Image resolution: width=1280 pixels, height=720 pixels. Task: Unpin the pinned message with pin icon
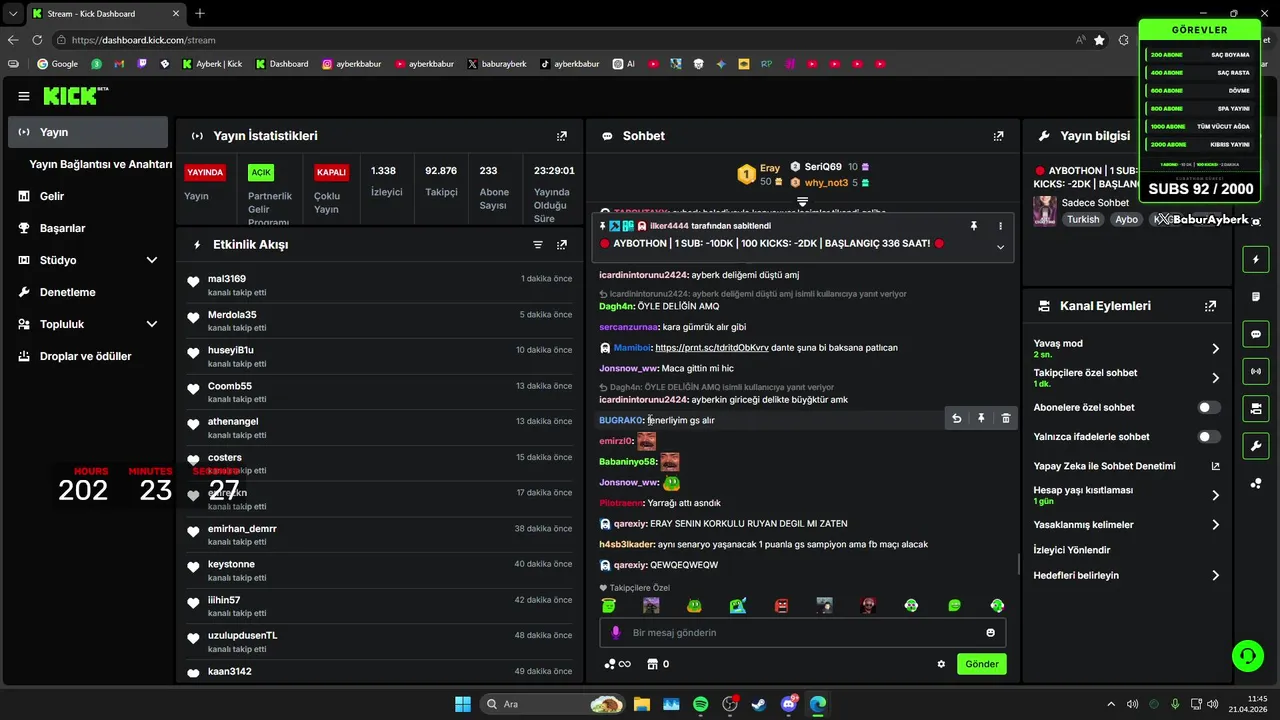click(x=974, y=227)
